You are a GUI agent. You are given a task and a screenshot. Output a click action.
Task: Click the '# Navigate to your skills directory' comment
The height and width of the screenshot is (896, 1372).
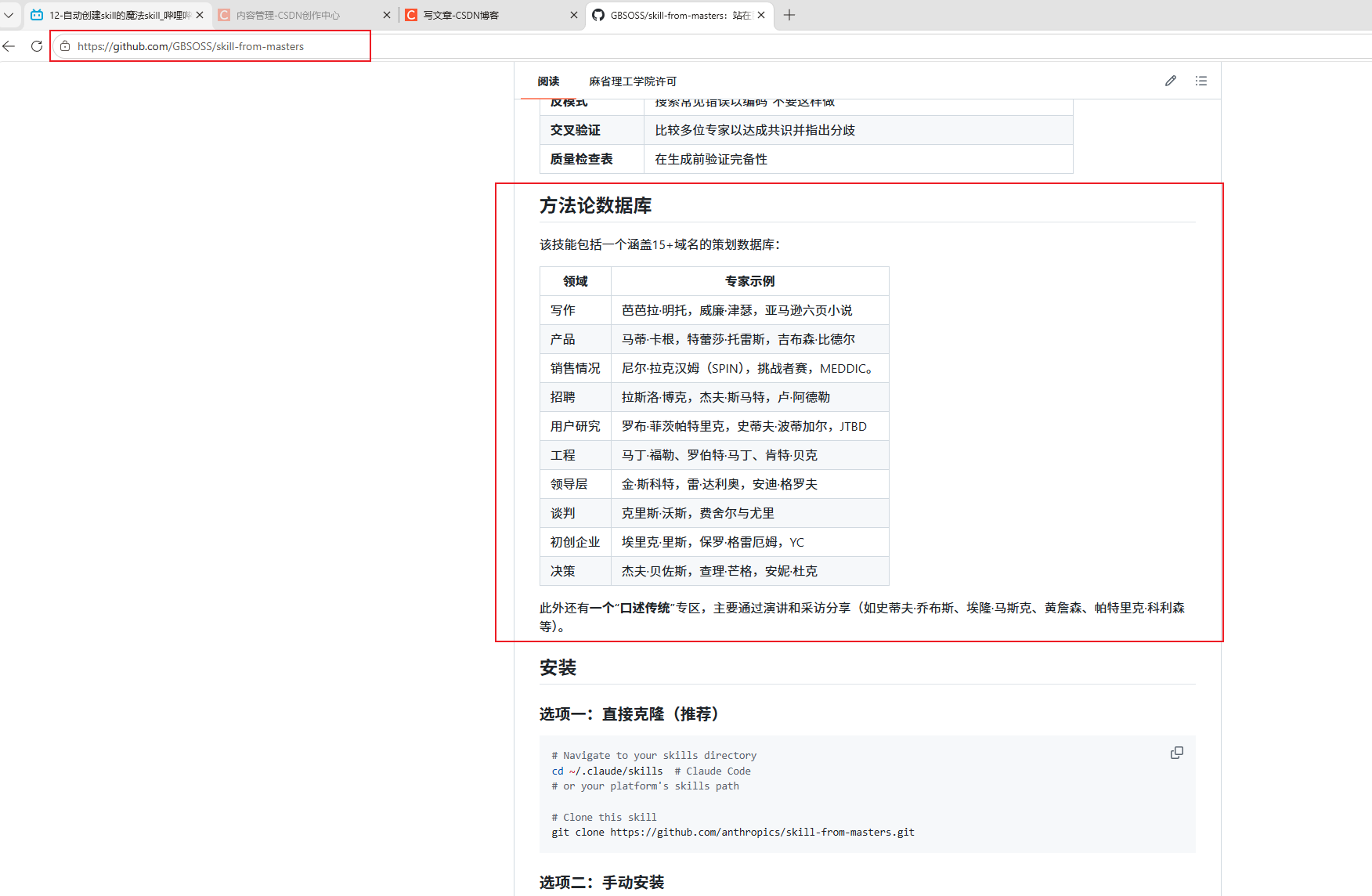point(654,756)
